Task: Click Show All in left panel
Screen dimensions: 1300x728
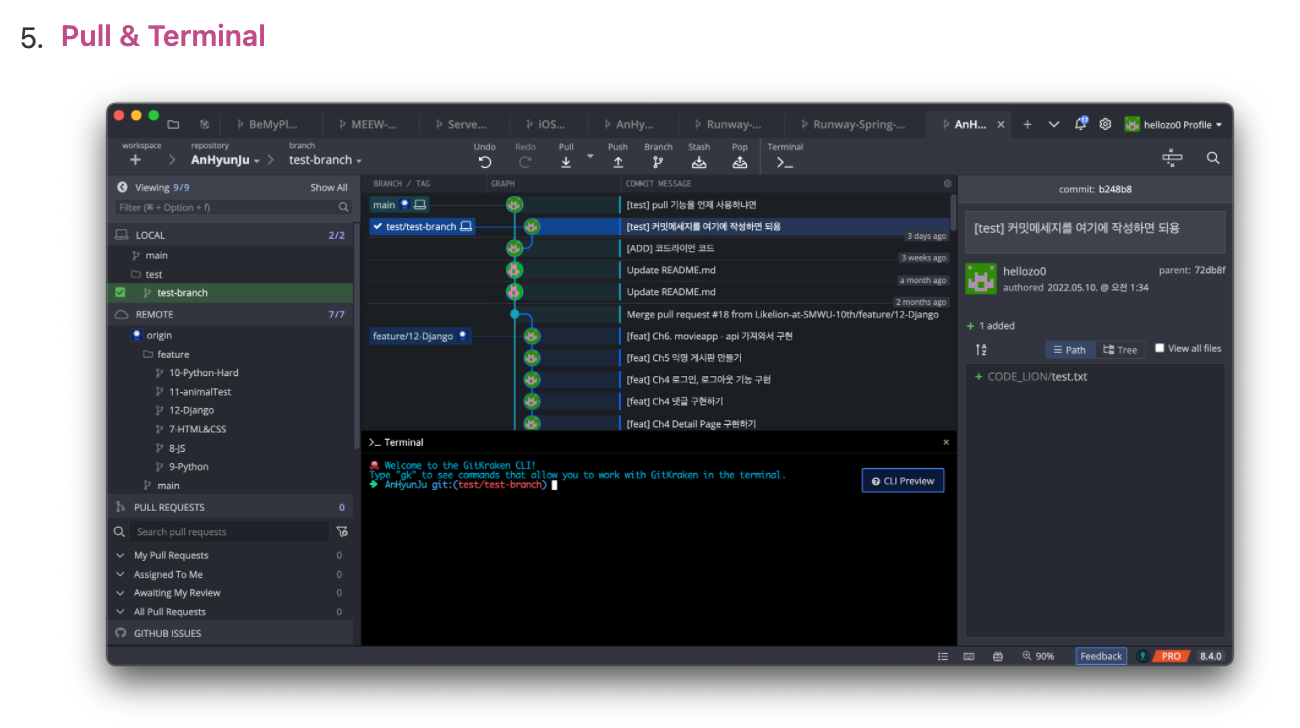Action: pyautogui.click(x=329, y=187)
